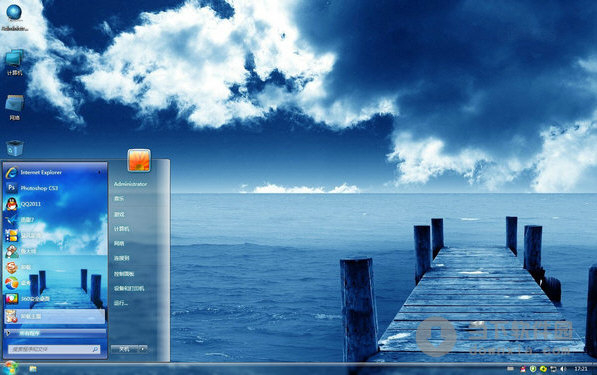Open the arrow menu beside Shut down

(143, 349)
